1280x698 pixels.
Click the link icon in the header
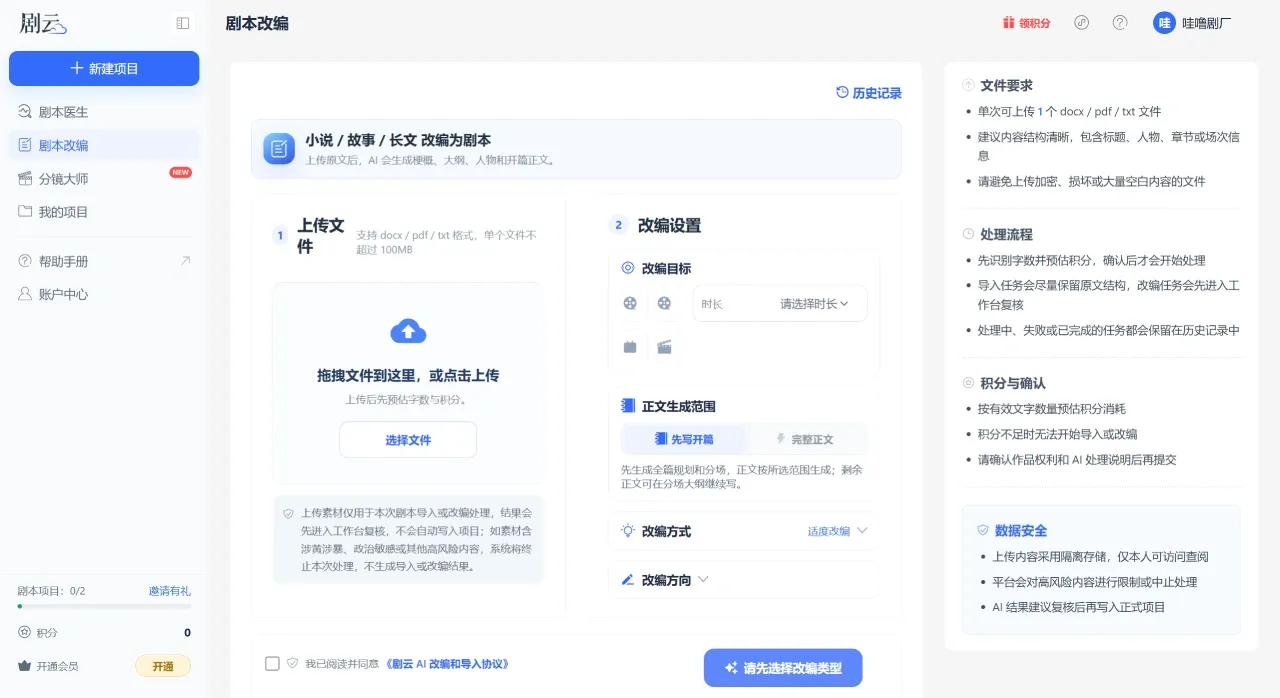1081,22
